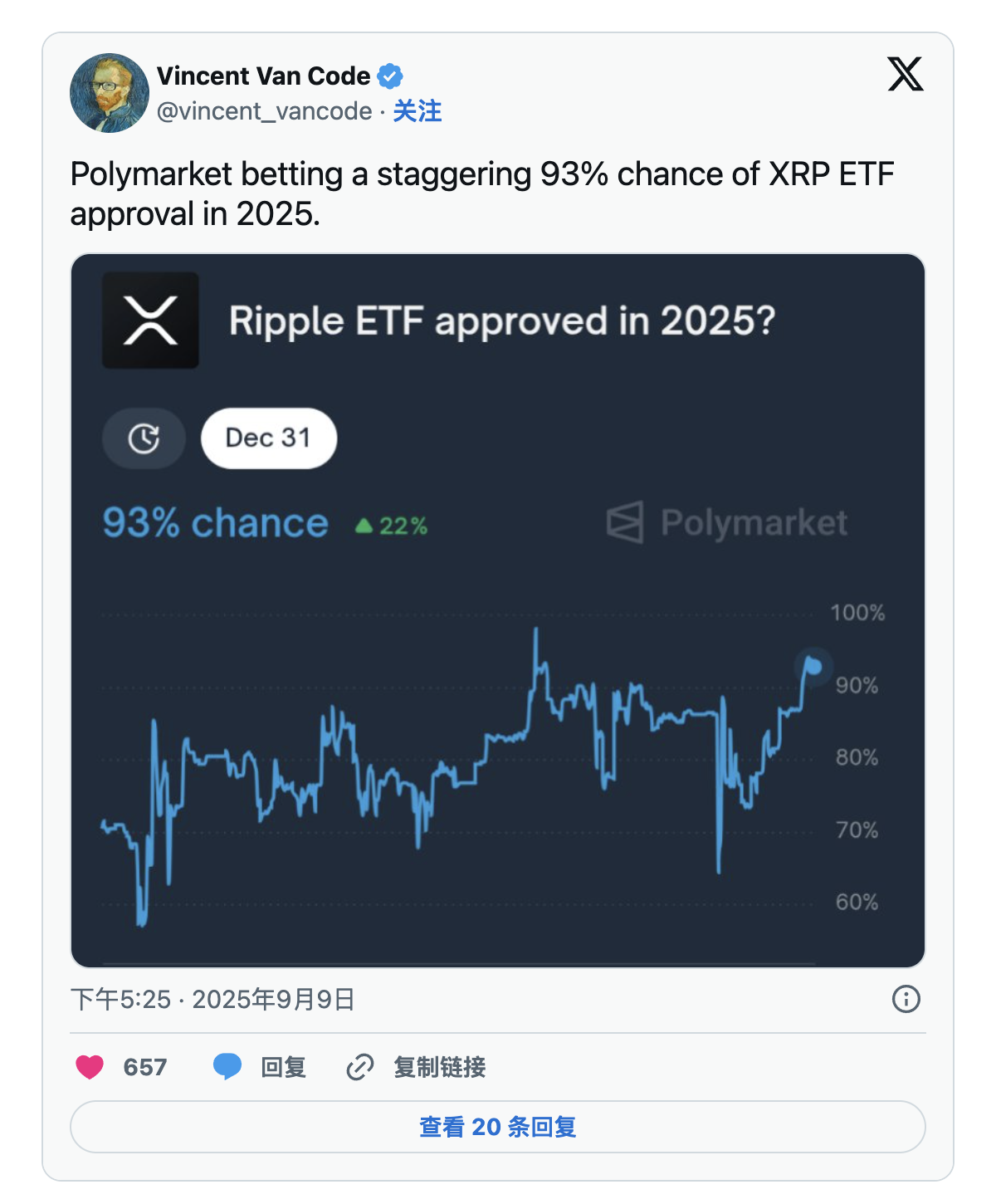Click the blue verified badge

pos(390,76)
